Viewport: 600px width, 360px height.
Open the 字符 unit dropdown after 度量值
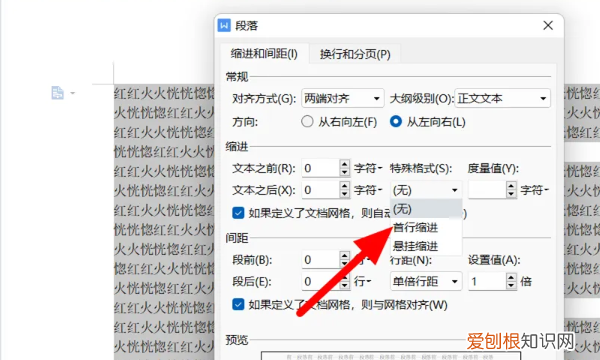535,190
